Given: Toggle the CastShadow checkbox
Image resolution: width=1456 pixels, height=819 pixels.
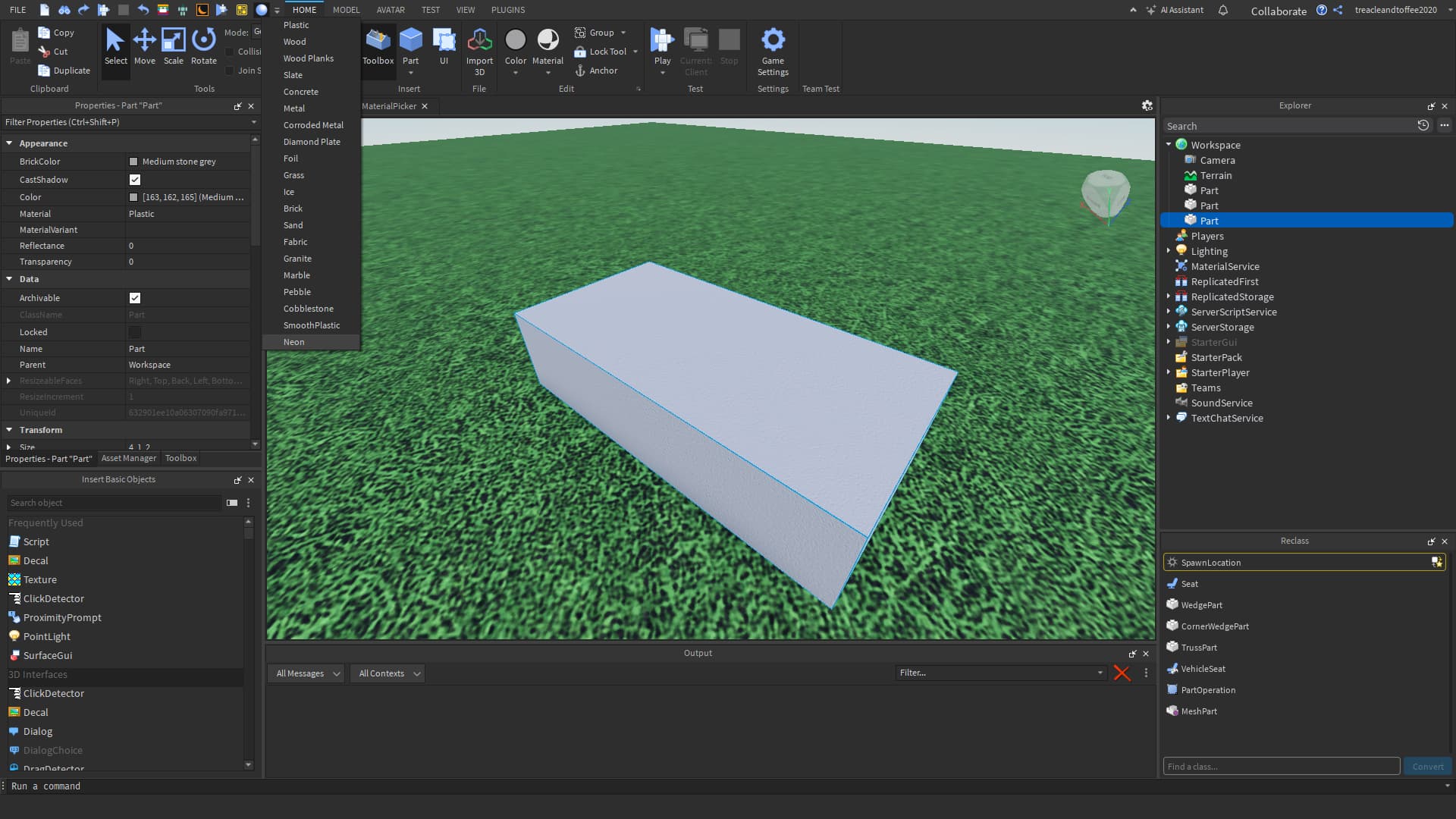Looking at the screenshot, I should point(135,180).
